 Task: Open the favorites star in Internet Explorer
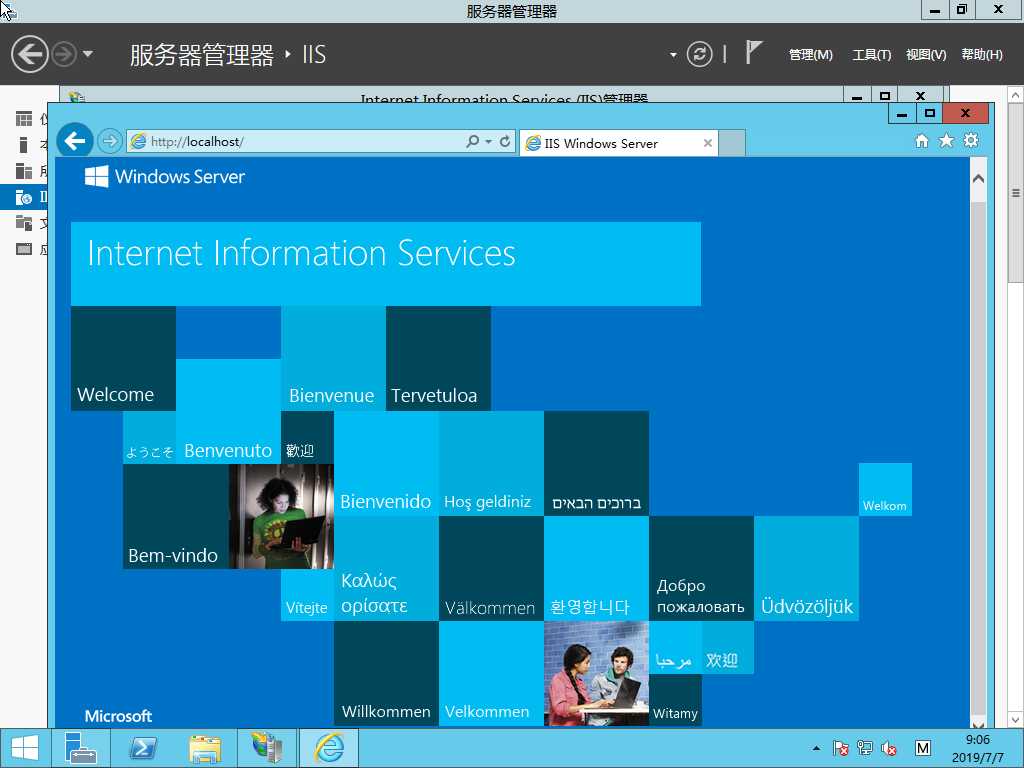click(x=946, y=140)
